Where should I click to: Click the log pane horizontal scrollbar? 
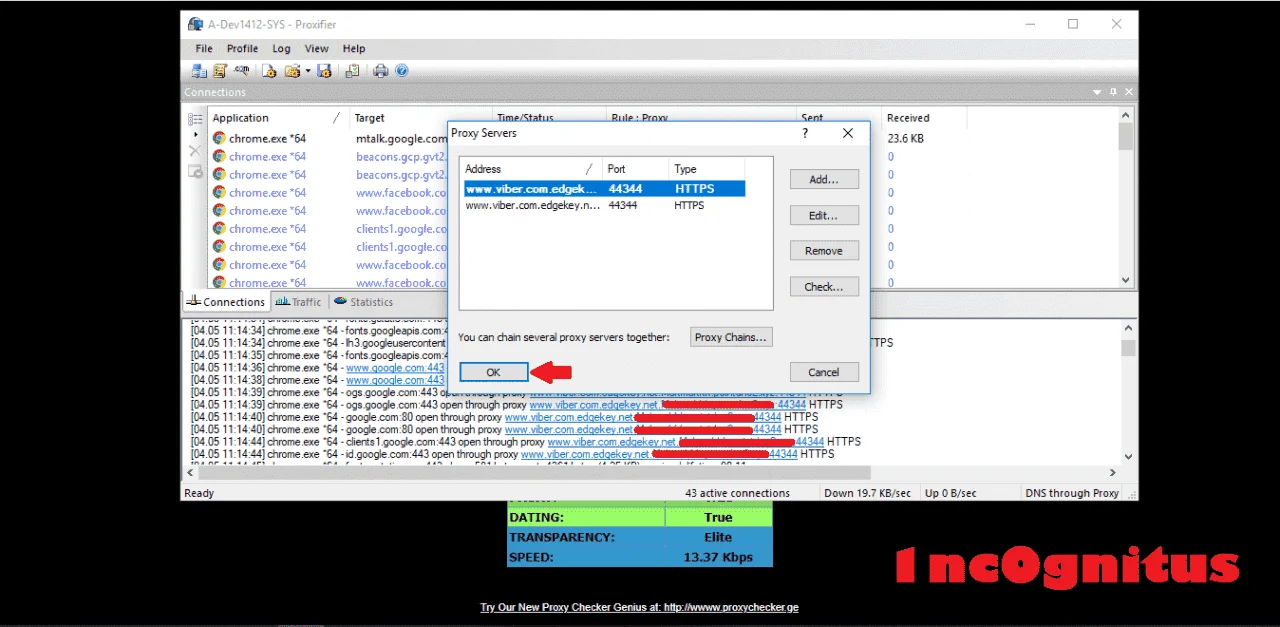[x=650, y=473]
